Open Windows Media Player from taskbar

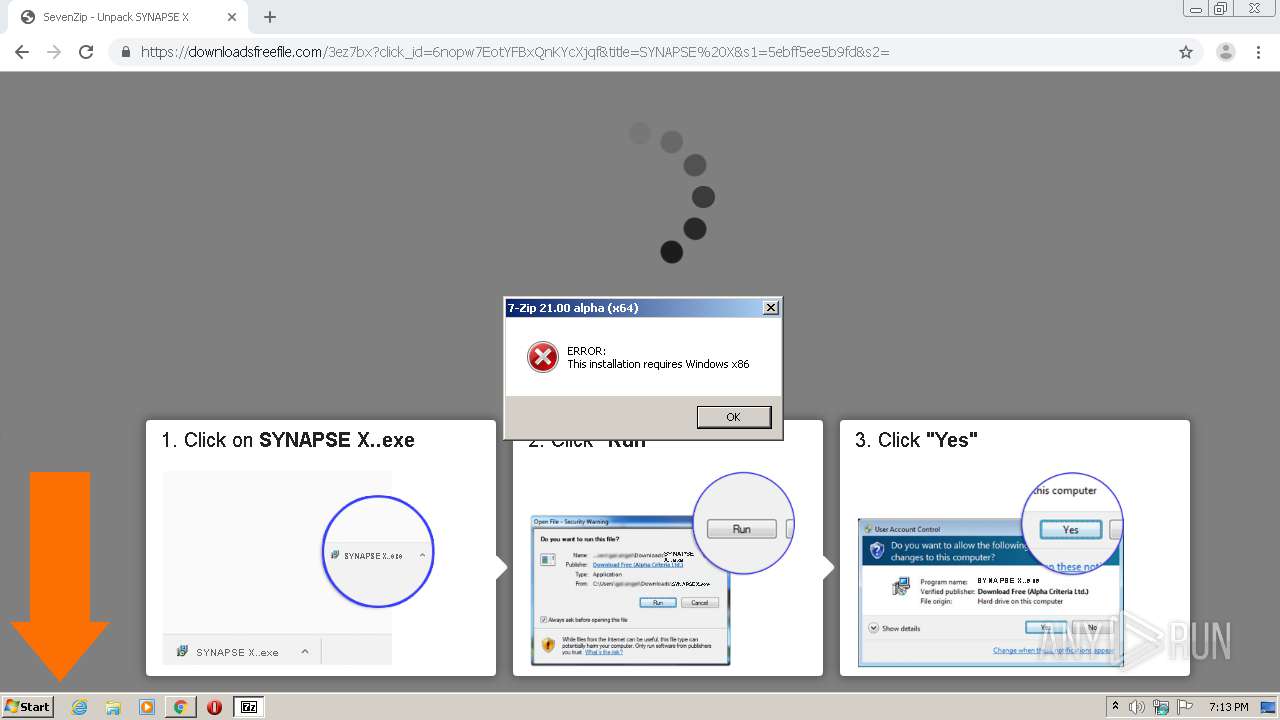(147, 707)
